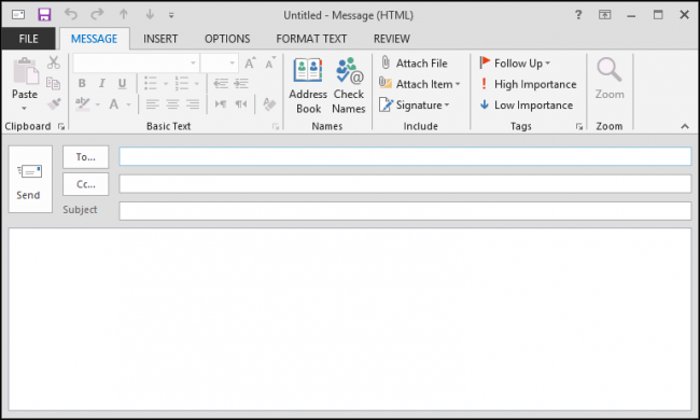Open the Zoom magnifier tool
This screenshot has height=420, width=700.
609,78
